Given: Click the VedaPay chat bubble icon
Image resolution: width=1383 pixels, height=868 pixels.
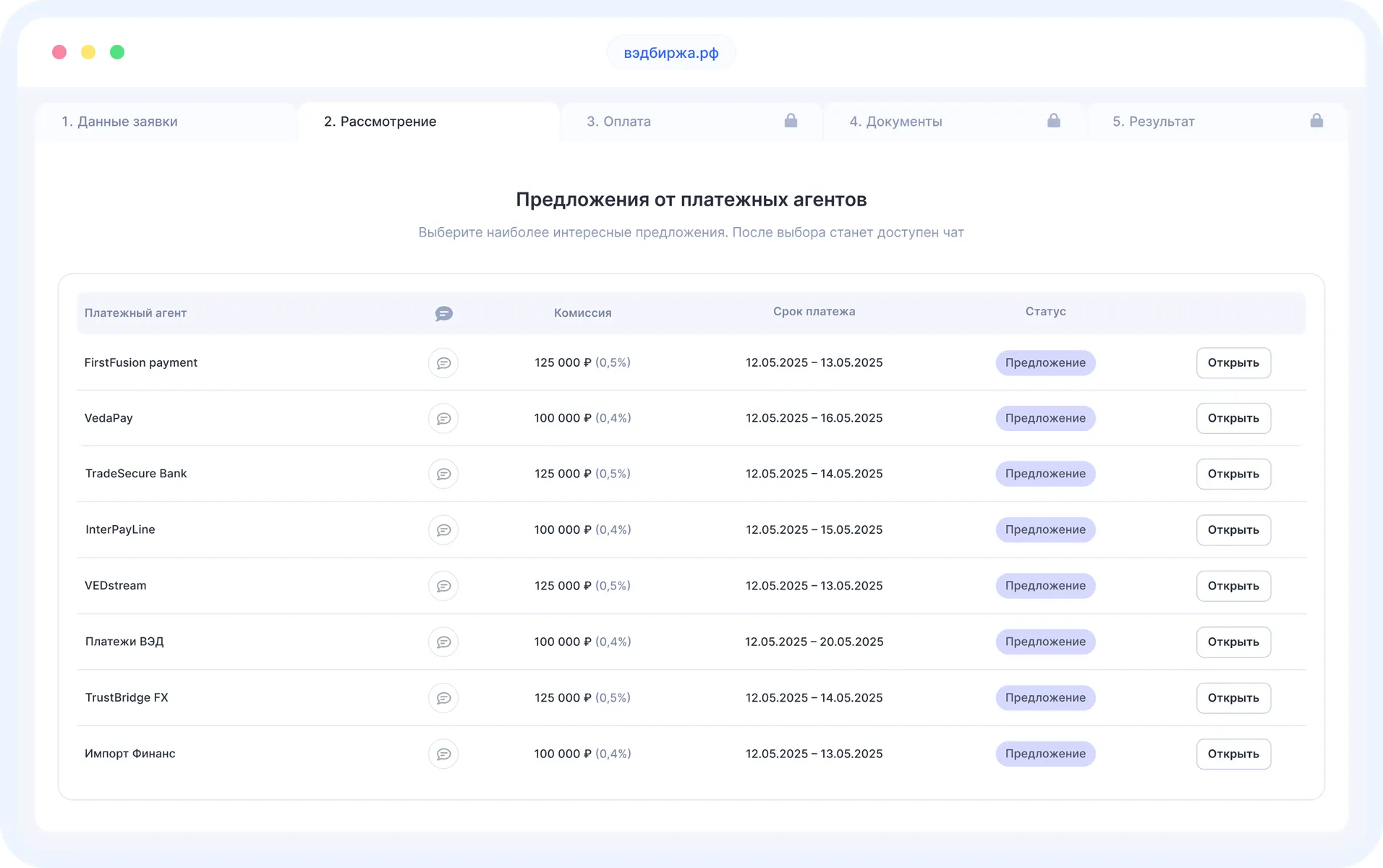Looking at the screenshot, I should pyautogui.click(x=443, y=418).
